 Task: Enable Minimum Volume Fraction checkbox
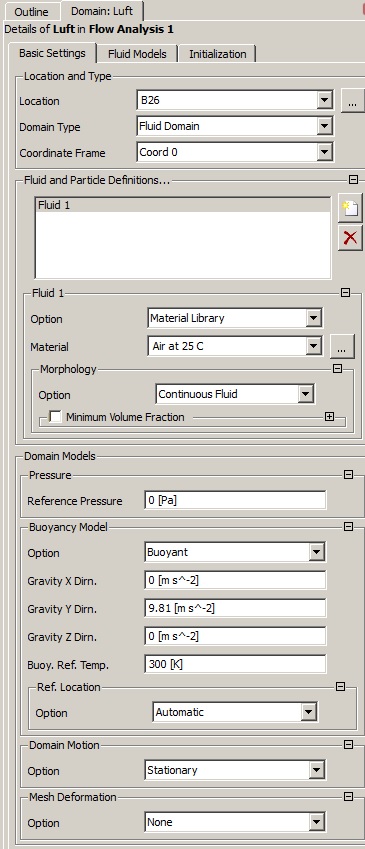click(x=55, y=417)
